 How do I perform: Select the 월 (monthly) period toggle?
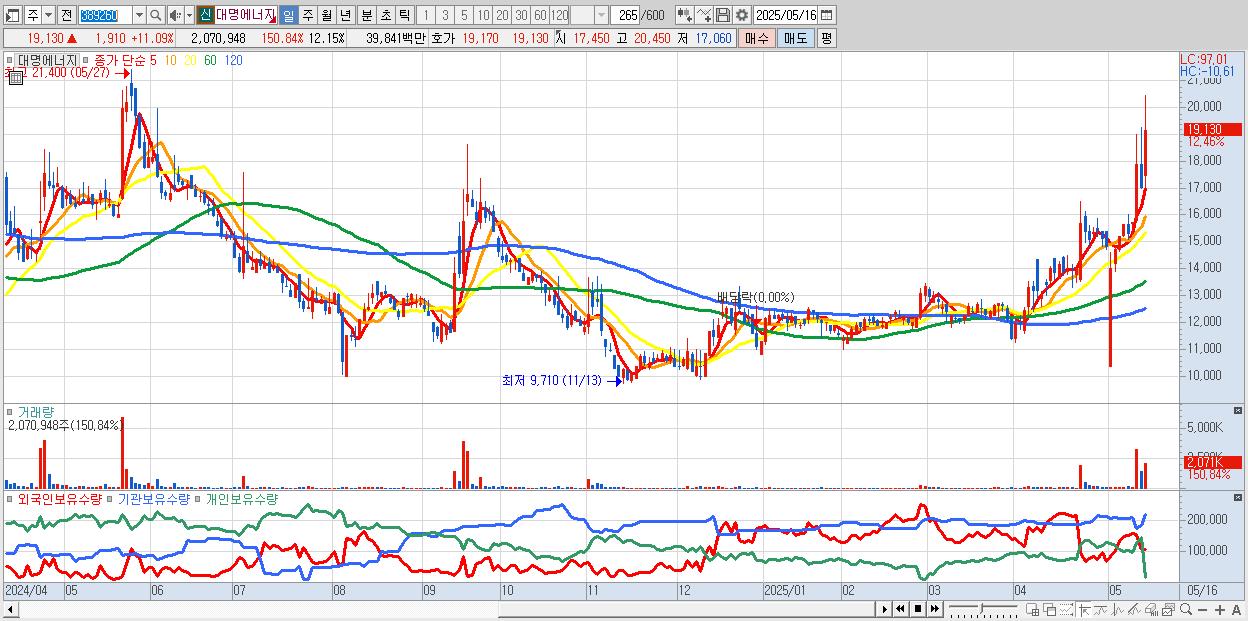click(326, 15)
